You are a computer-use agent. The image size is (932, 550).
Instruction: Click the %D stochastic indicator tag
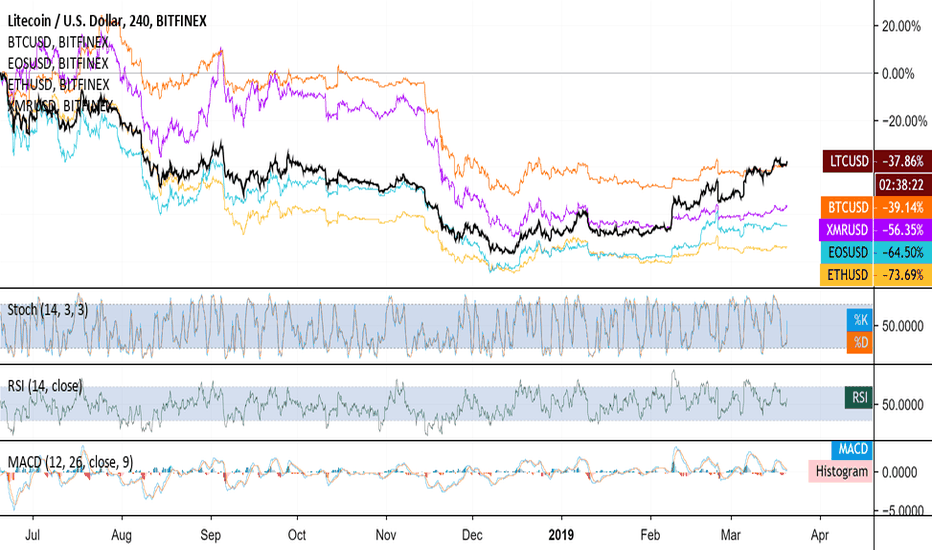click(x=859, y=342)
